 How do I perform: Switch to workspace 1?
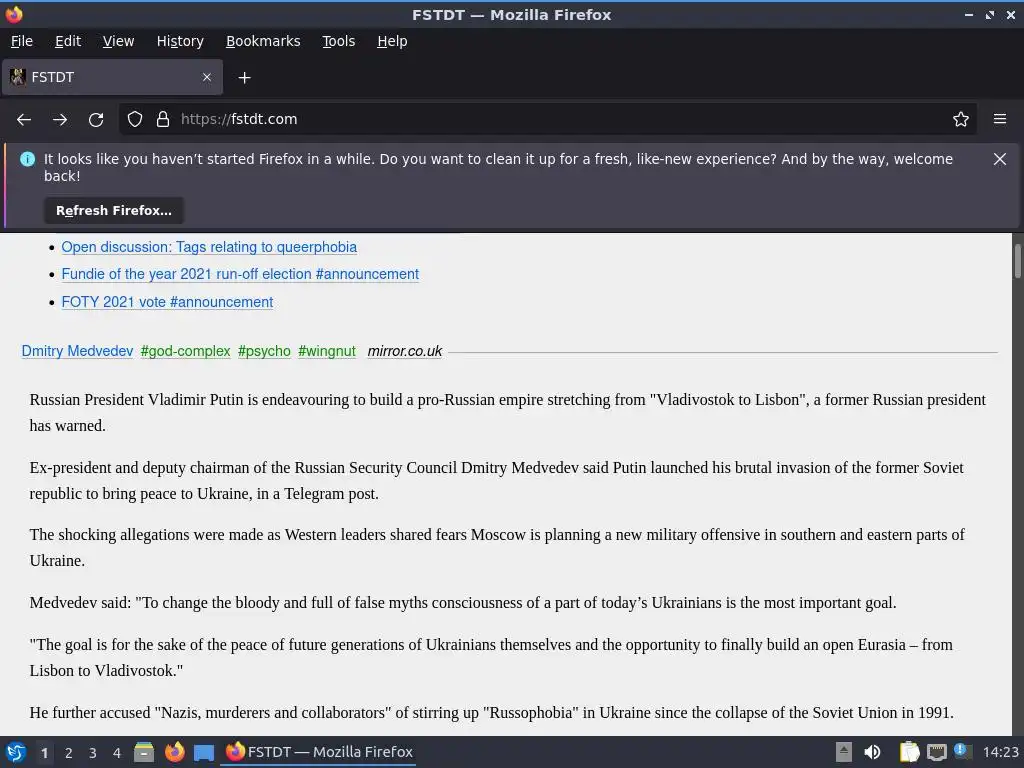[44, 753]
